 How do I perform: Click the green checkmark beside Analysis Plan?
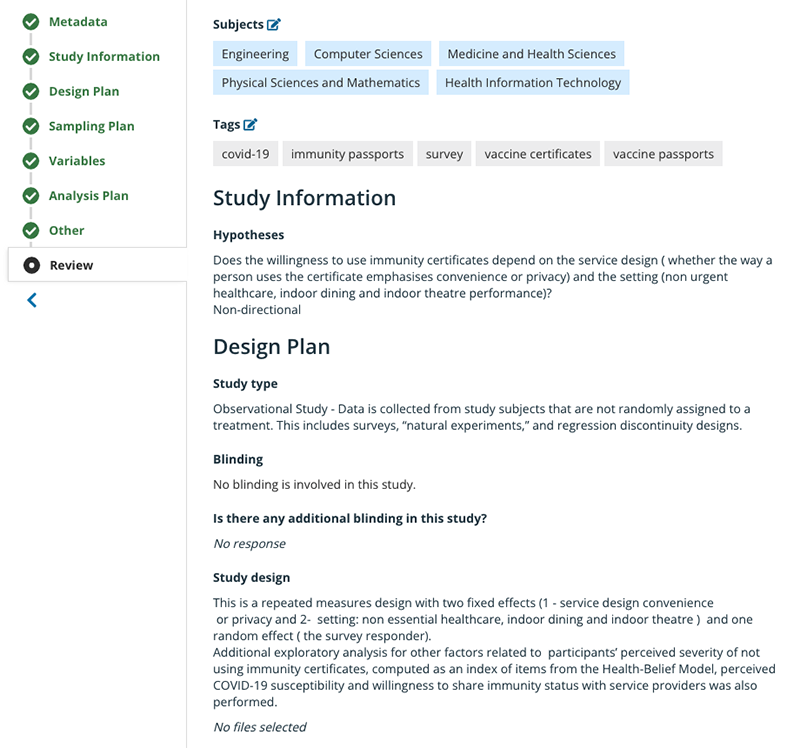pos(31,195)
